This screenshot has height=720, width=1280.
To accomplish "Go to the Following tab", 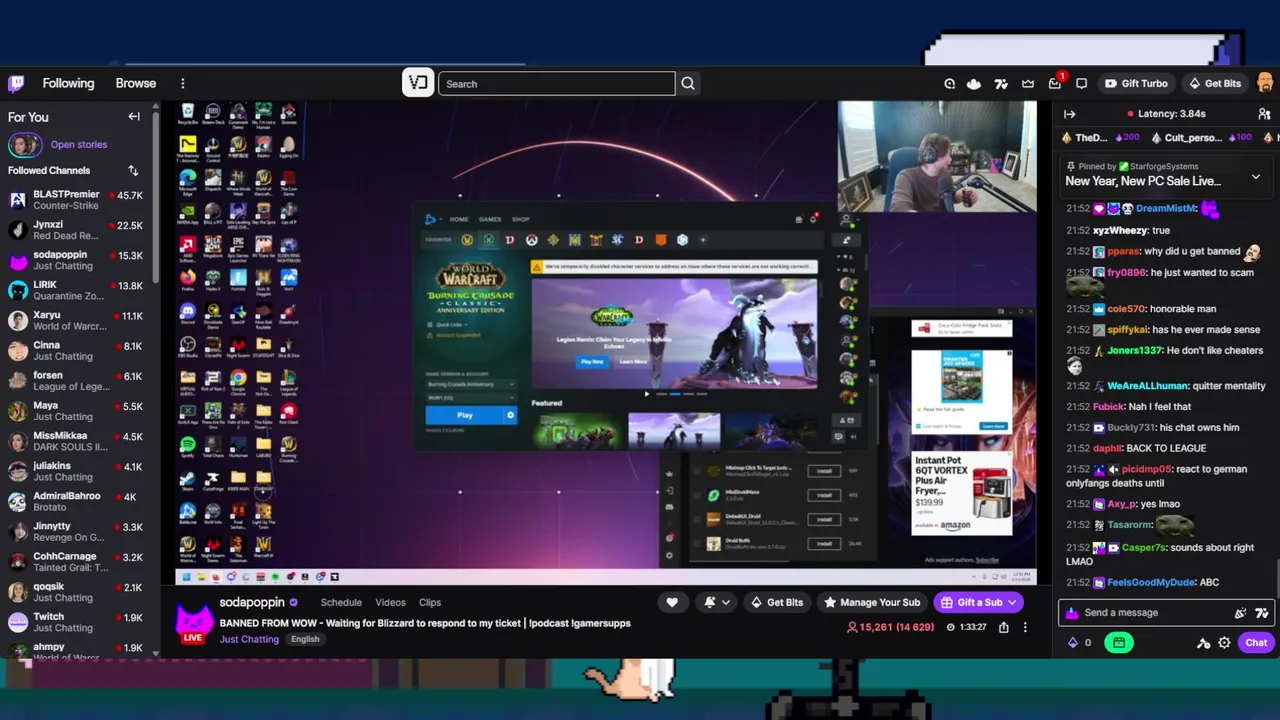I will (x=68, y=83).
